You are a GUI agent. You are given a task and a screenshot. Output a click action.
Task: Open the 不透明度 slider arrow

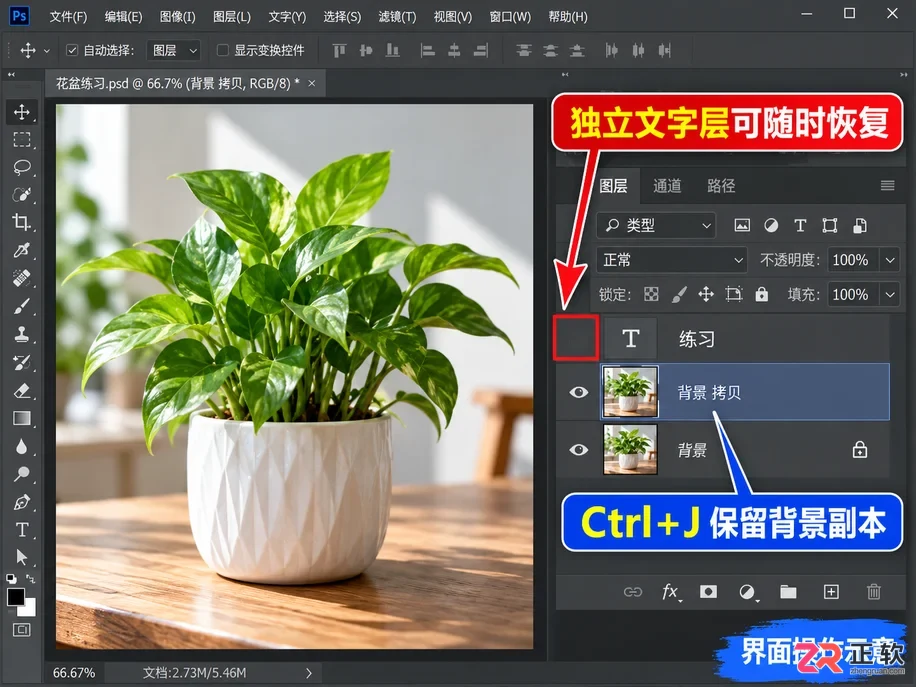pyautogui.click(x=890, y=260)
